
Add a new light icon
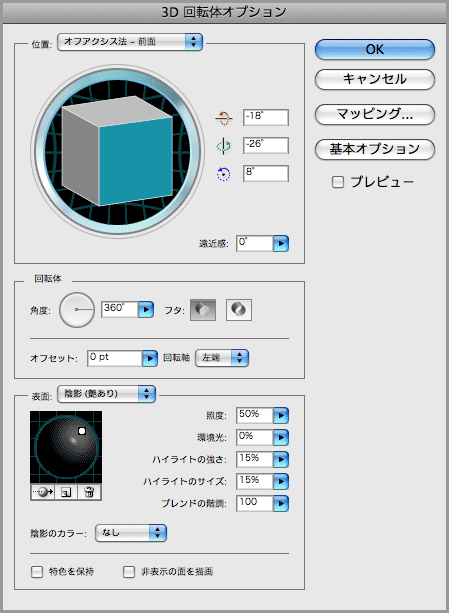coord(66,492)
